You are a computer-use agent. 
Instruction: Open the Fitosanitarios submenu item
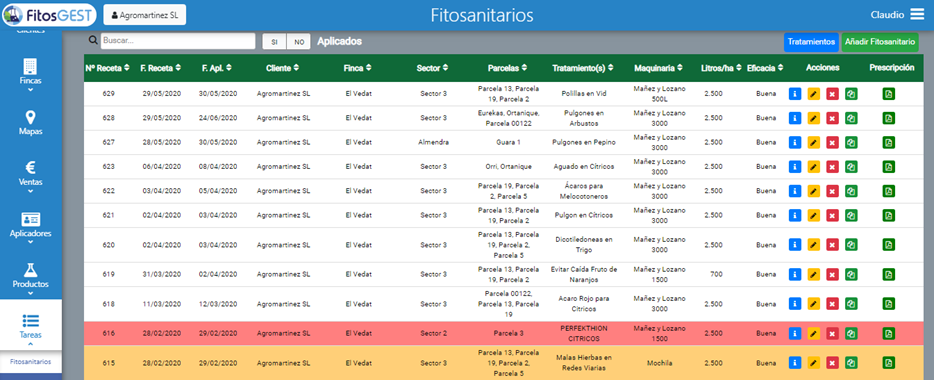pyautogui.click(x=30, y=362)
